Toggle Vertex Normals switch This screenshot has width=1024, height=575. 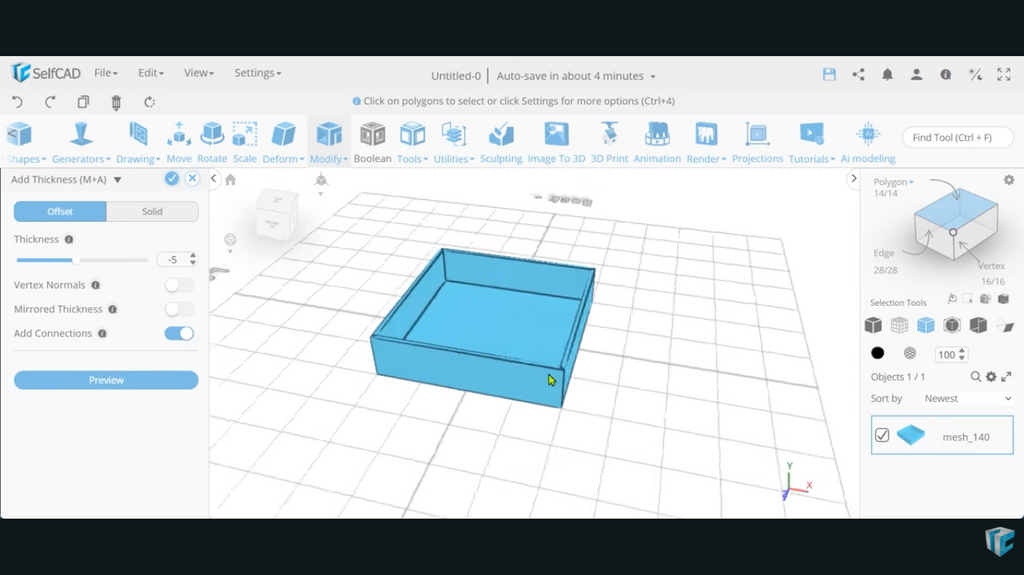179,285
